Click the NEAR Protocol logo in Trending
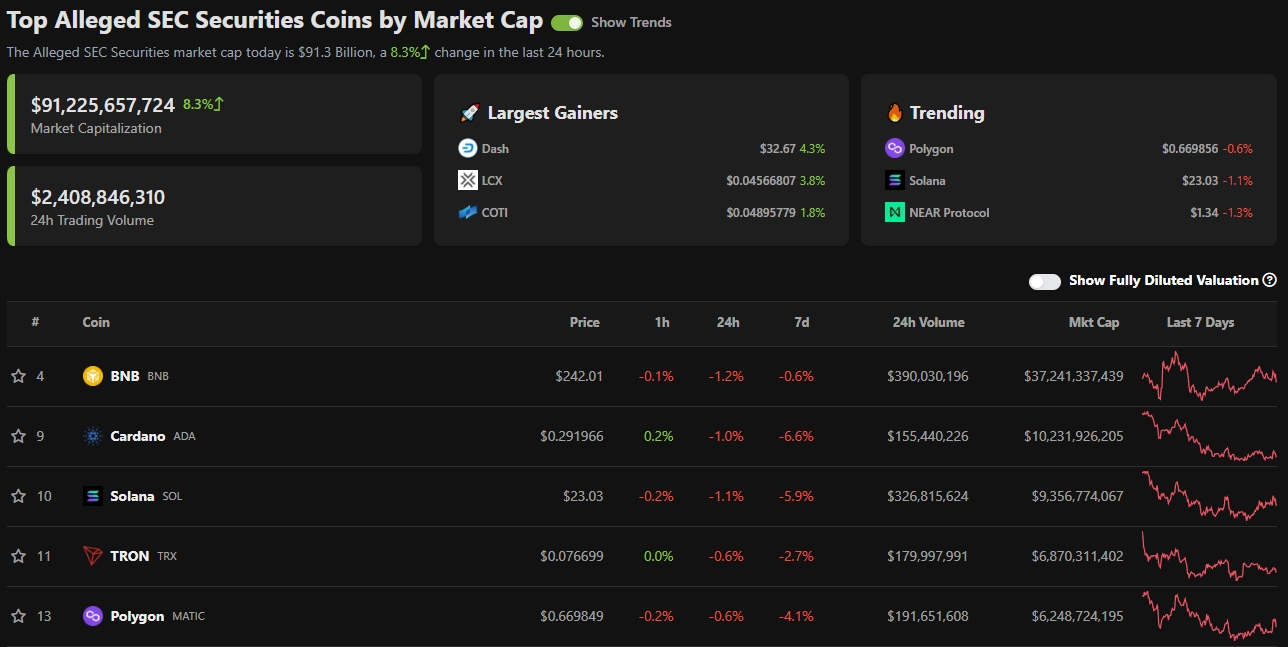This screenshot has width=1288, height=647. (x=895, y=212)
